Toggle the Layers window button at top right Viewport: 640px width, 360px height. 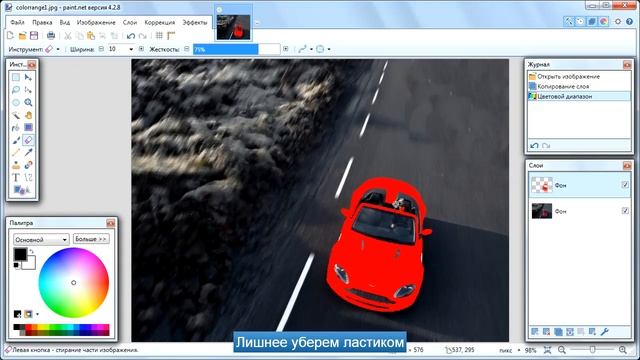(592, 21)
